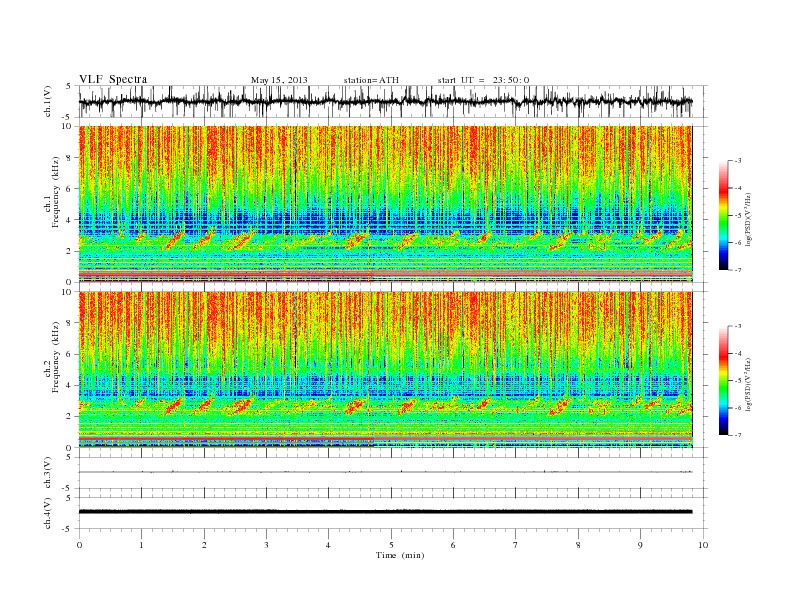Click the 'Time (min)' axis label
This screenshot has height=612, width=792.
400,555
